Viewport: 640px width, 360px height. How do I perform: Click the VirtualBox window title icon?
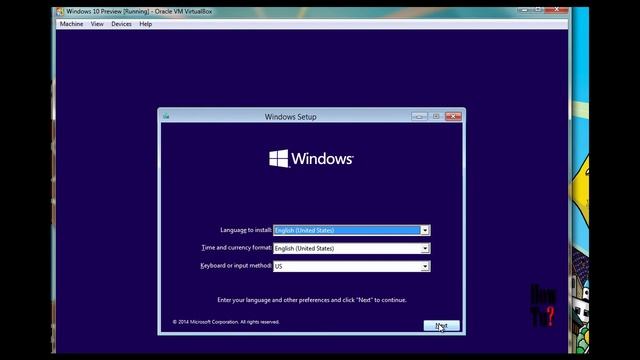[60, 11]
